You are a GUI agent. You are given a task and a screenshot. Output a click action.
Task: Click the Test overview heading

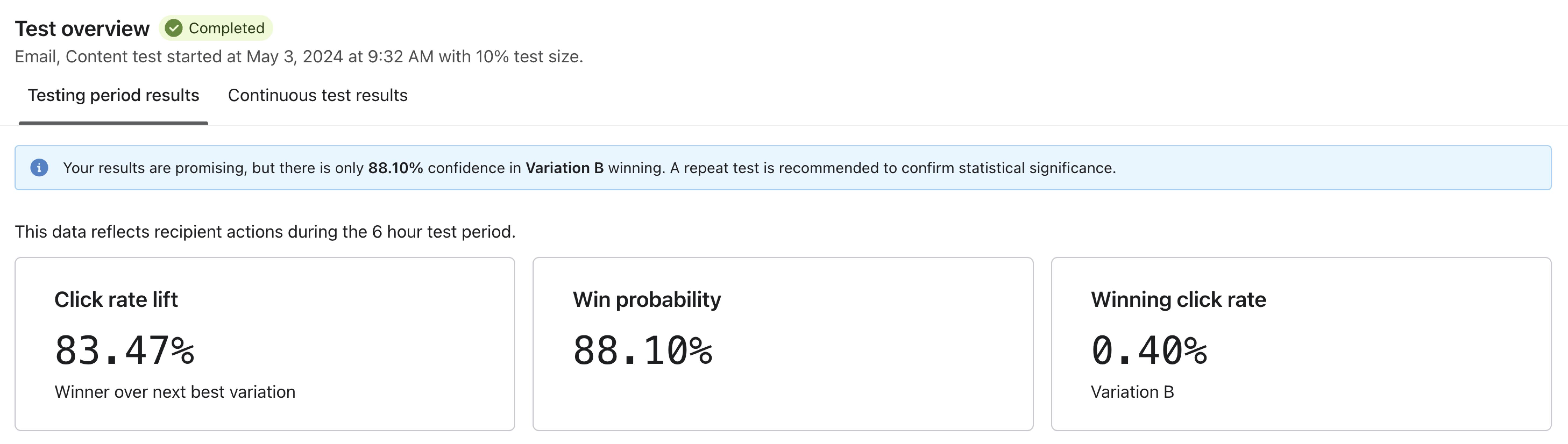pos(81,27)
